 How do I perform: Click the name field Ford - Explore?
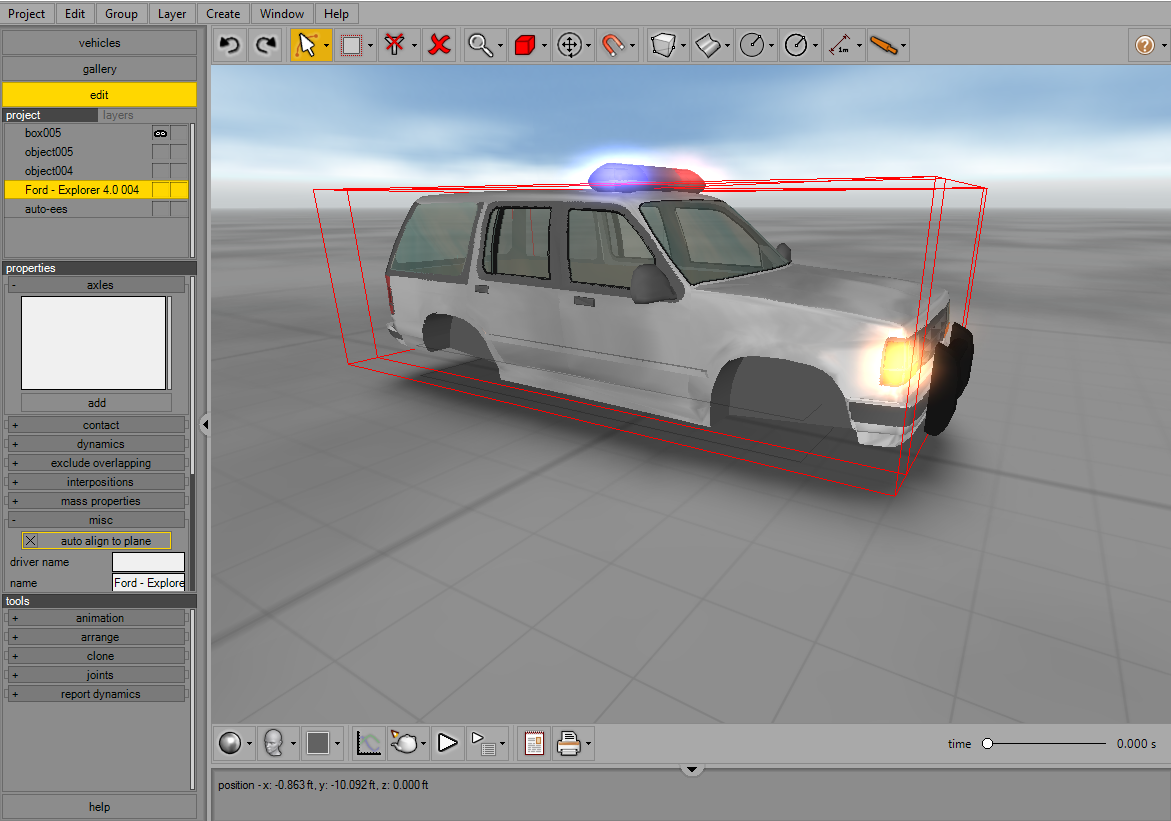point(148,583)
